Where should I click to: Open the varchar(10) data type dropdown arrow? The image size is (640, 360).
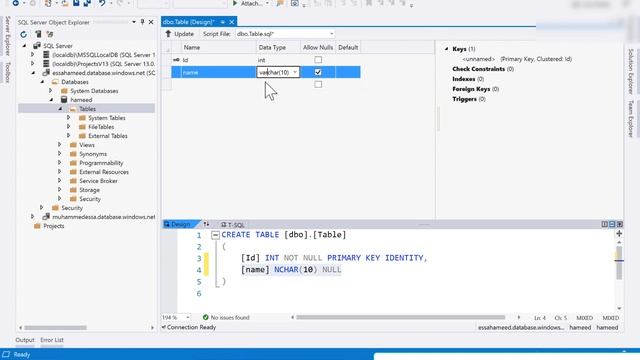tap(295, 72)
